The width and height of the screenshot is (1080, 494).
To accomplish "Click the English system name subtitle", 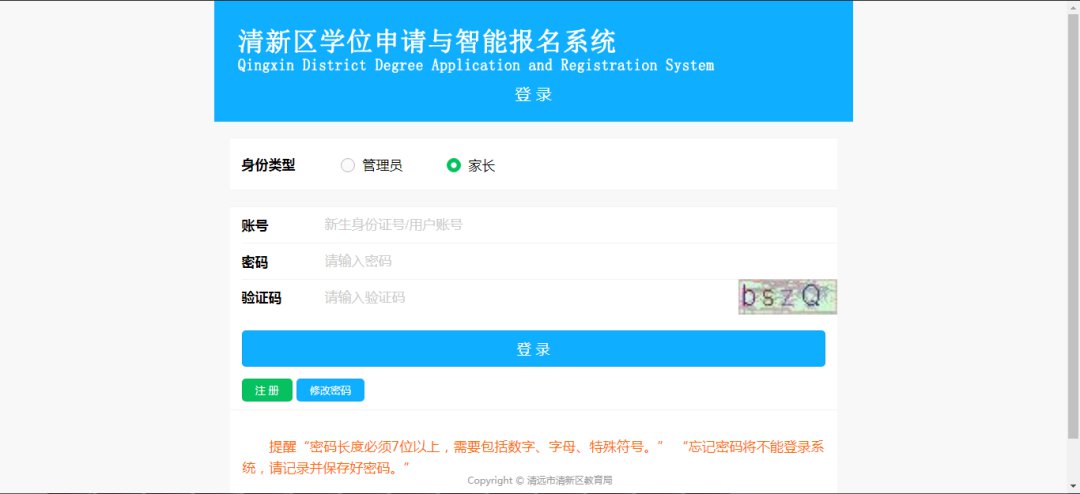I will (476, 66).
